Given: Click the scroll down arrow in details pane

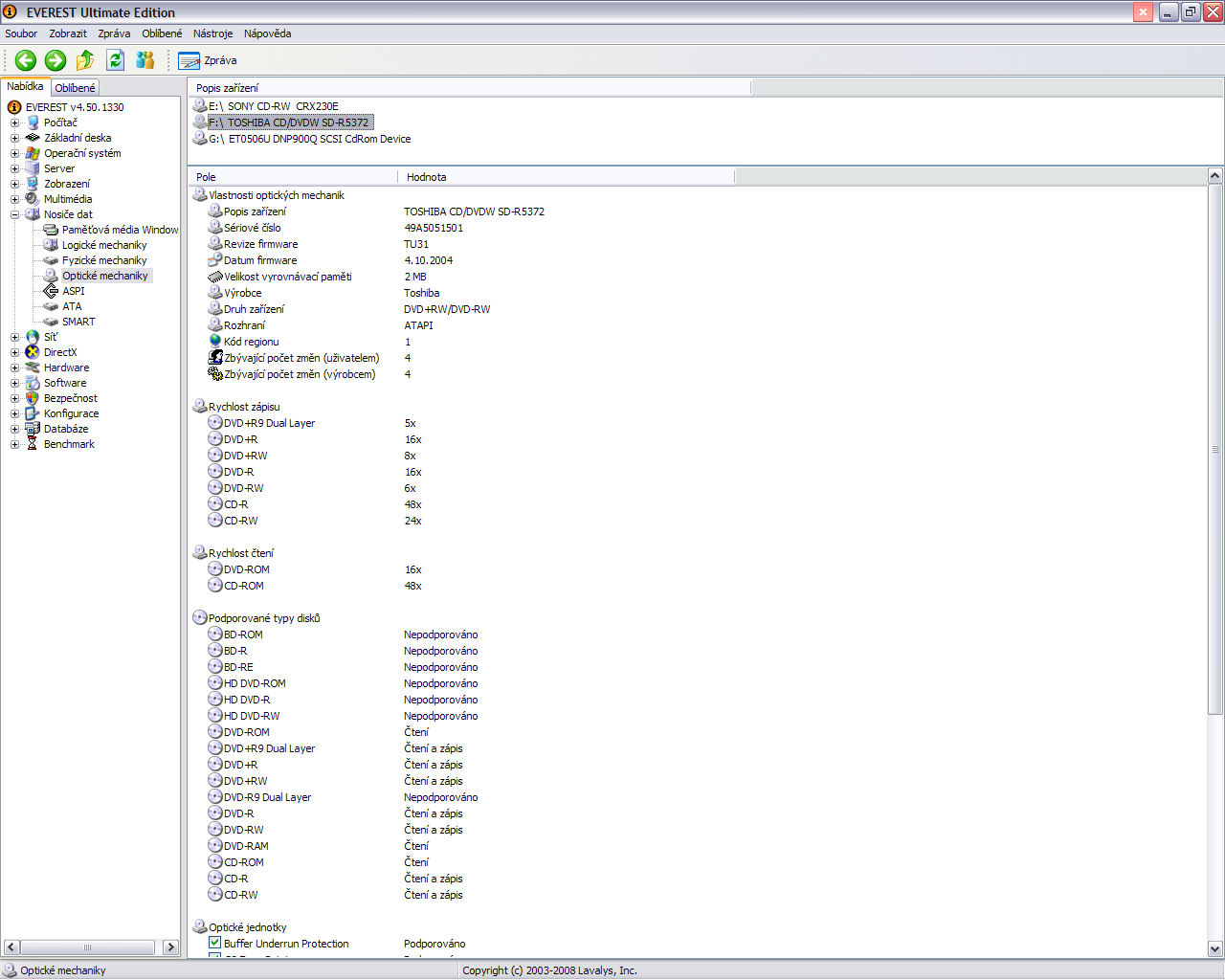Looking at the screenshot, I should pyautogui.click(x=1214, y=948).
